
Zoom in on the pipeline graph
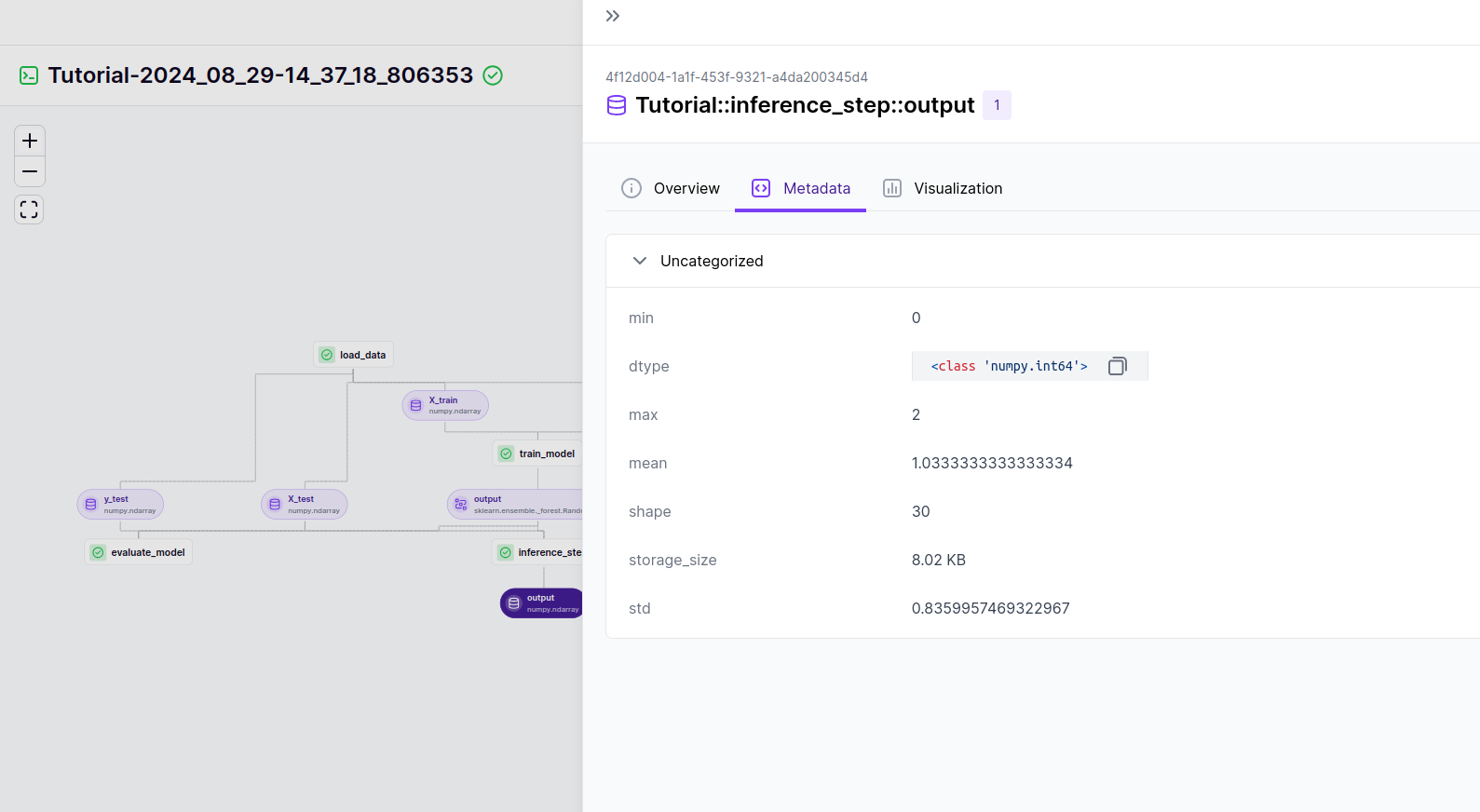click(x=30, y=141)
